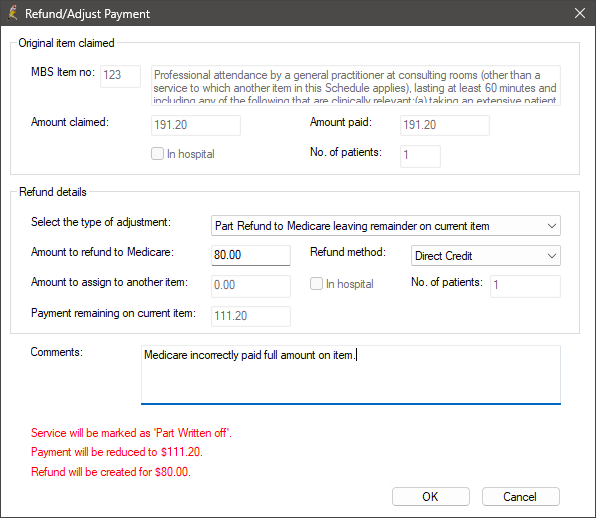
Task: Open the type of adjustment dropdown
Action: click(x=386, y=226)
